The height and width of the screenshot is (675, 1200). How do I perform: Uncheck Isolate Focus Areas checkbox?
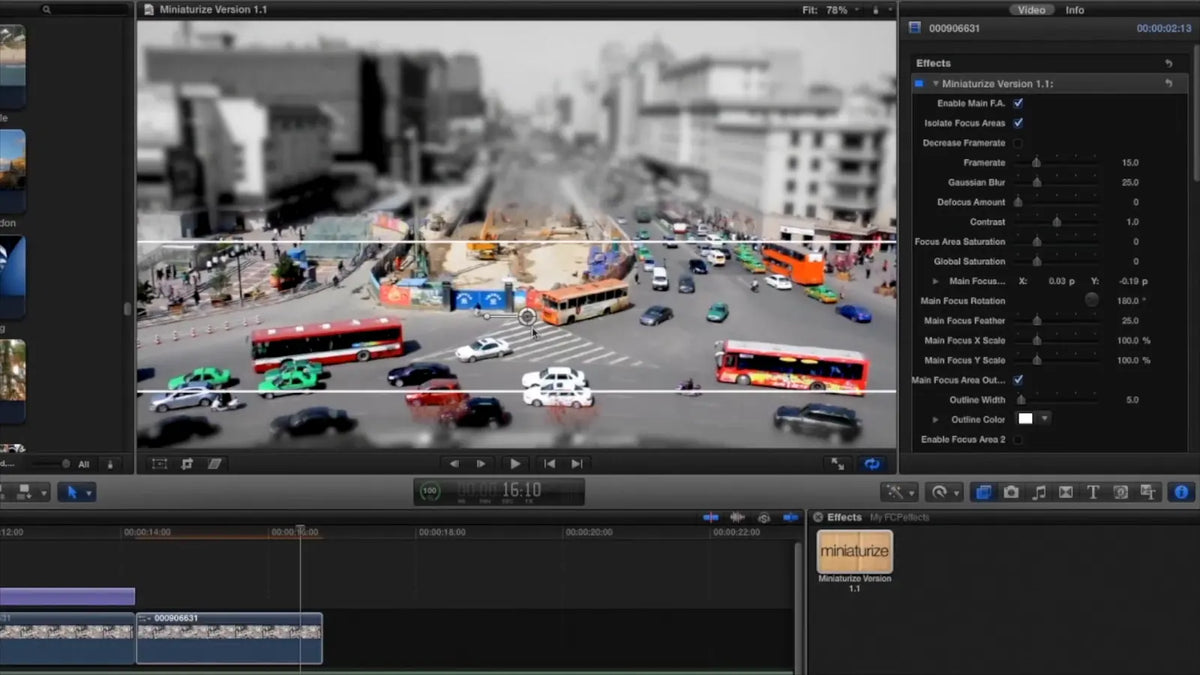click(1018, 123)
